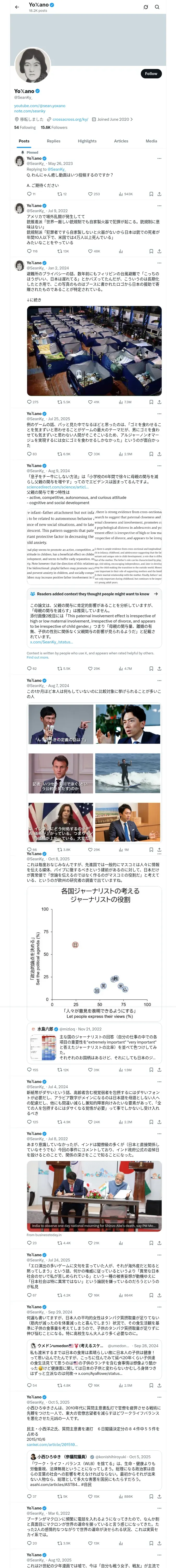Switch to the Highlights tab

coord(87,141)
